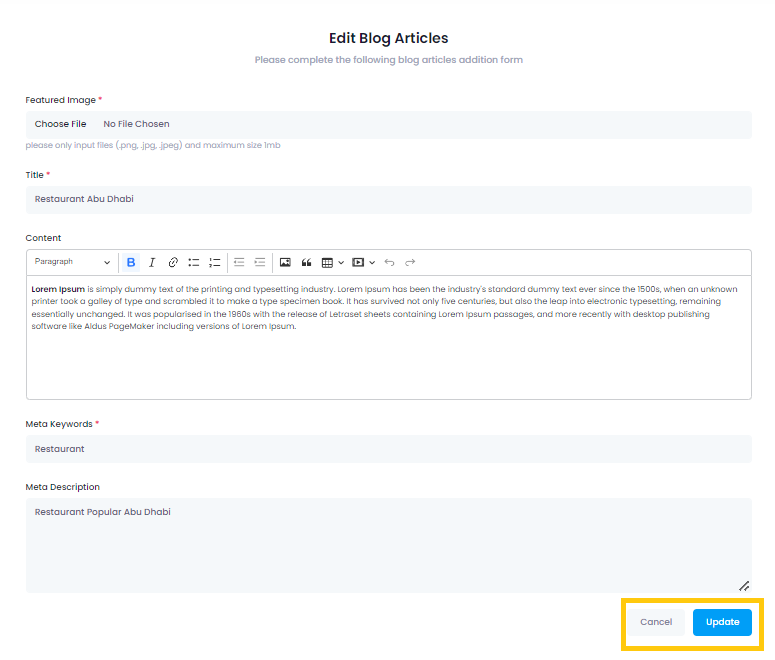Create a numbered list
Screen dimensions: 775x660
pos(215,262)
